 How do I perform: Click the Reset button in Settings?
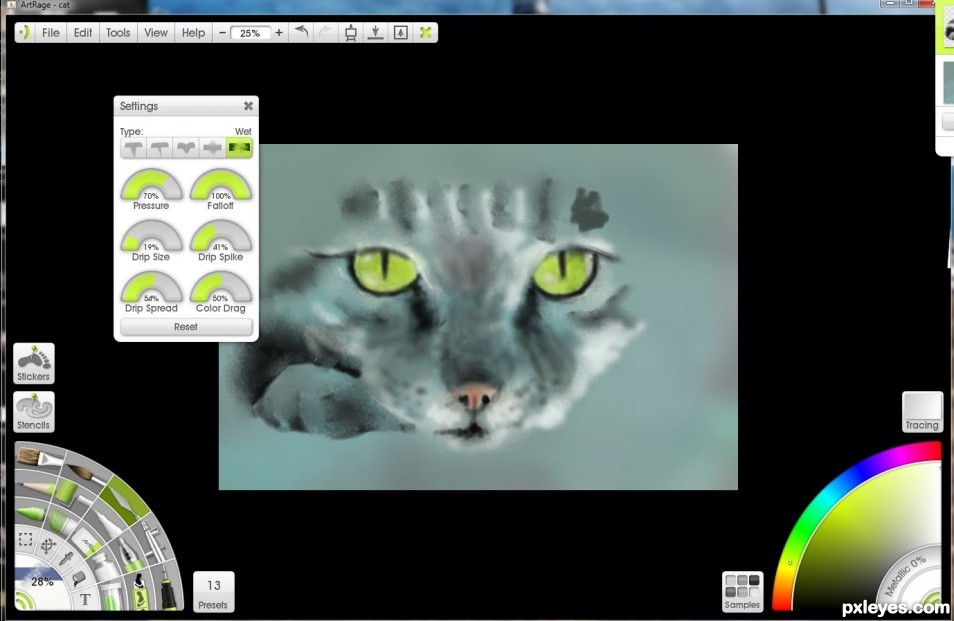click(x=186, y=327)
